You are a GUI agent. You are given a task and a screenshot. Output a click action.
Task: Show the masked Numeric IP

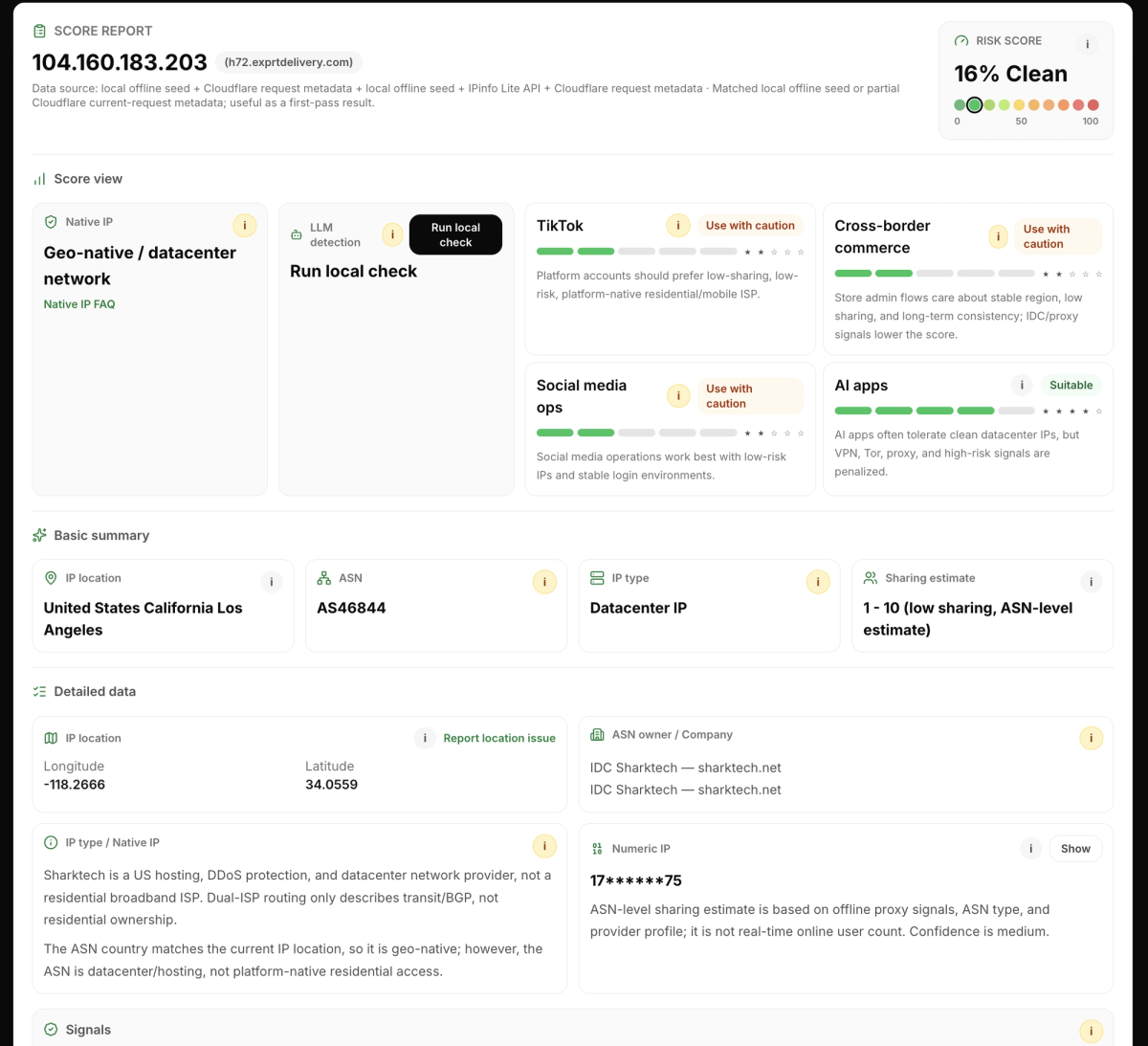click(1075, 849)
